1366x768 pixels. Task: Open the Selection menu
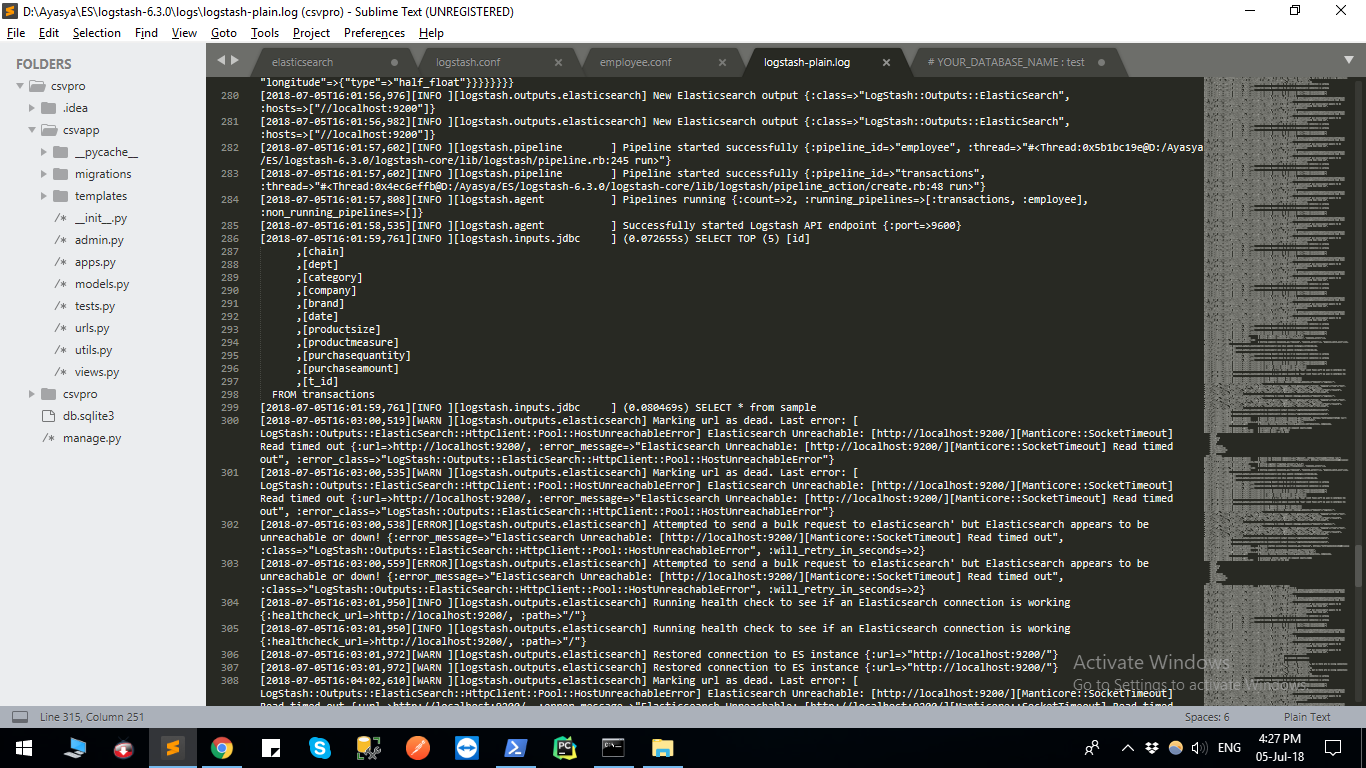96,33
